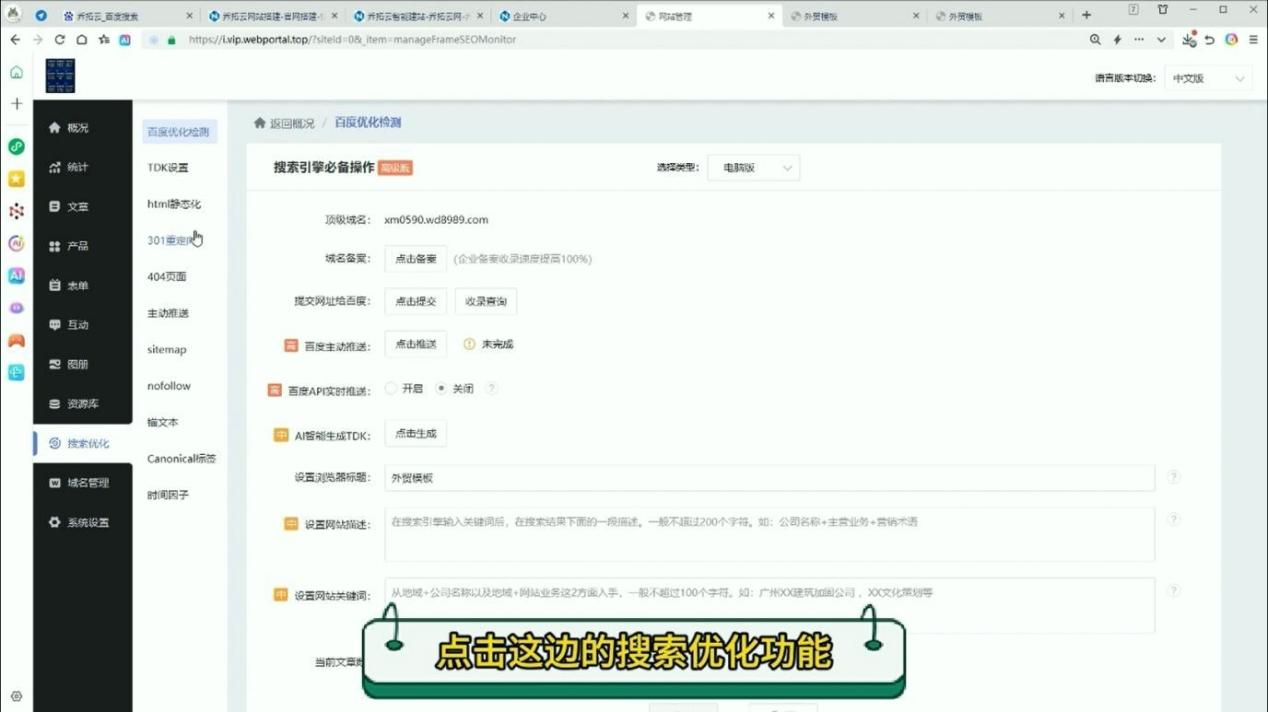
Task: Click 点击提交 button
Action: point(416,301)
